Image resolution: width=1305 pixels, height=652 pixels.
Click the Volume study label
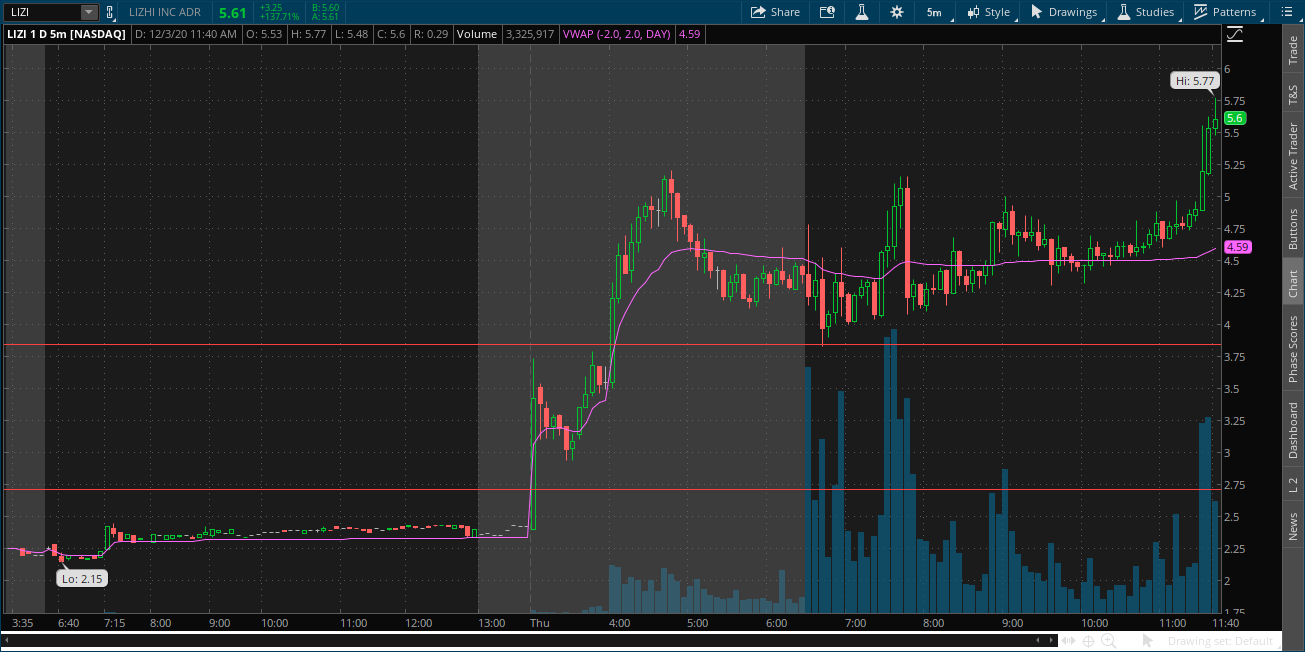(477, 34)
